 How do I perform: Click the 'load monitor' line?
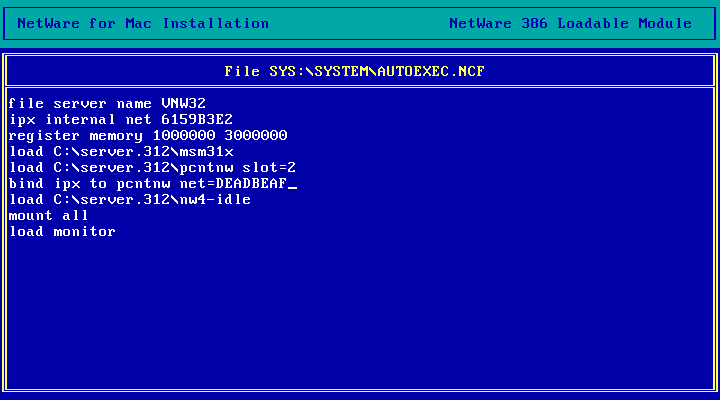click(62, 231)
